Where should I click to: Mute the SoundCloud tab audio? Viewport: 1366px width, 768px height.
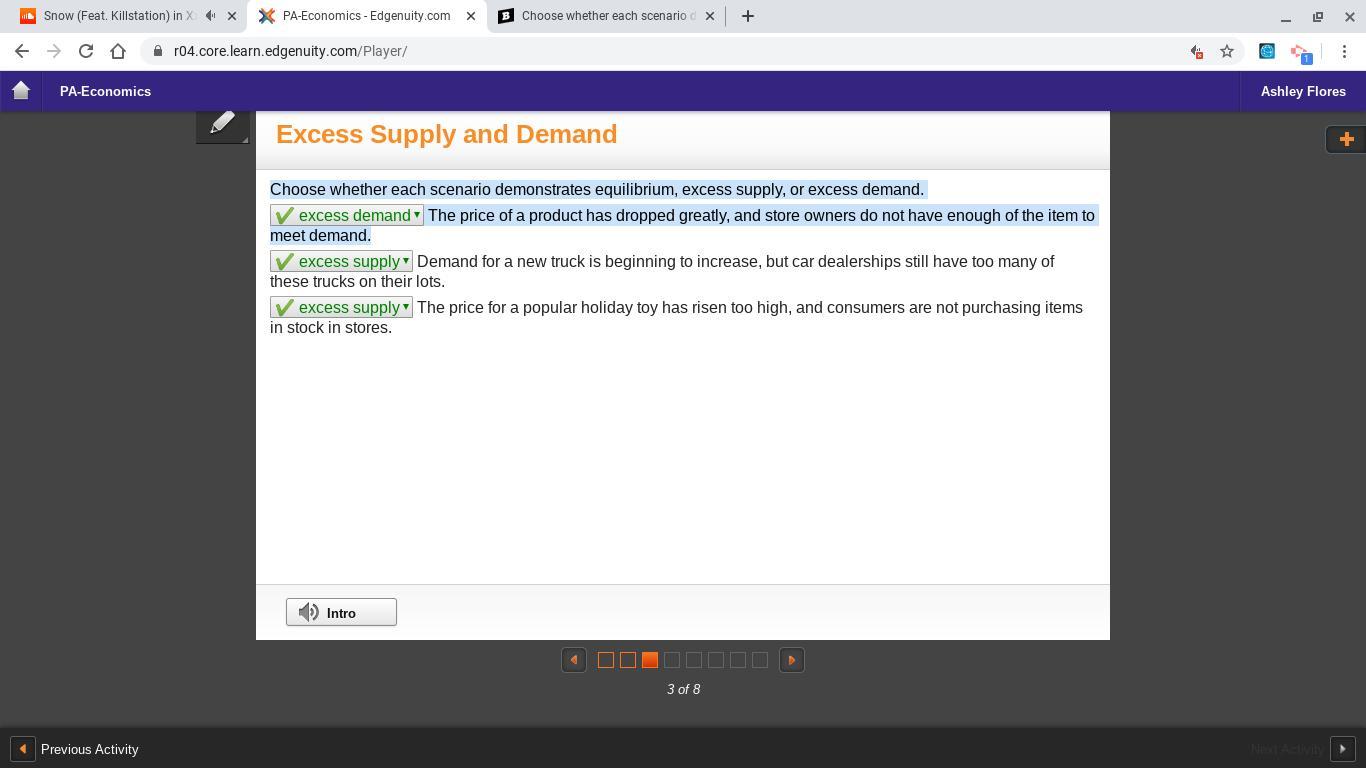click(210, 16)
